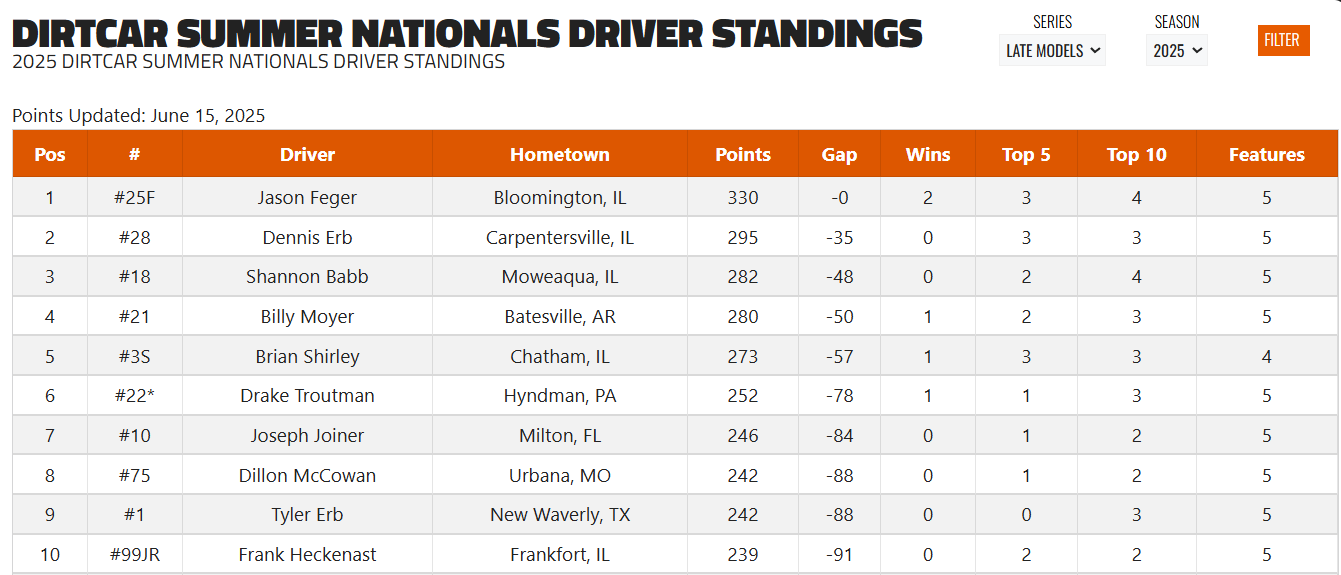1341x575 pixels.
Task: Select the Top 10 column header
Action: click(x=1137, y=154)
